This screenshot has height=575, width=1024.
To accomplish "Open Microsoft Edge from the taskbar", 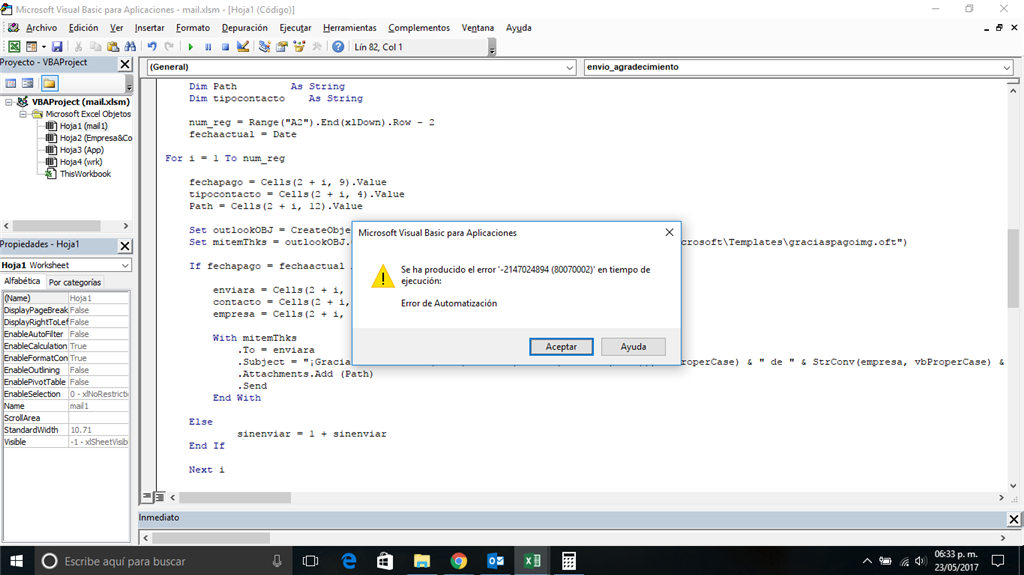I will tap(349, 561).
